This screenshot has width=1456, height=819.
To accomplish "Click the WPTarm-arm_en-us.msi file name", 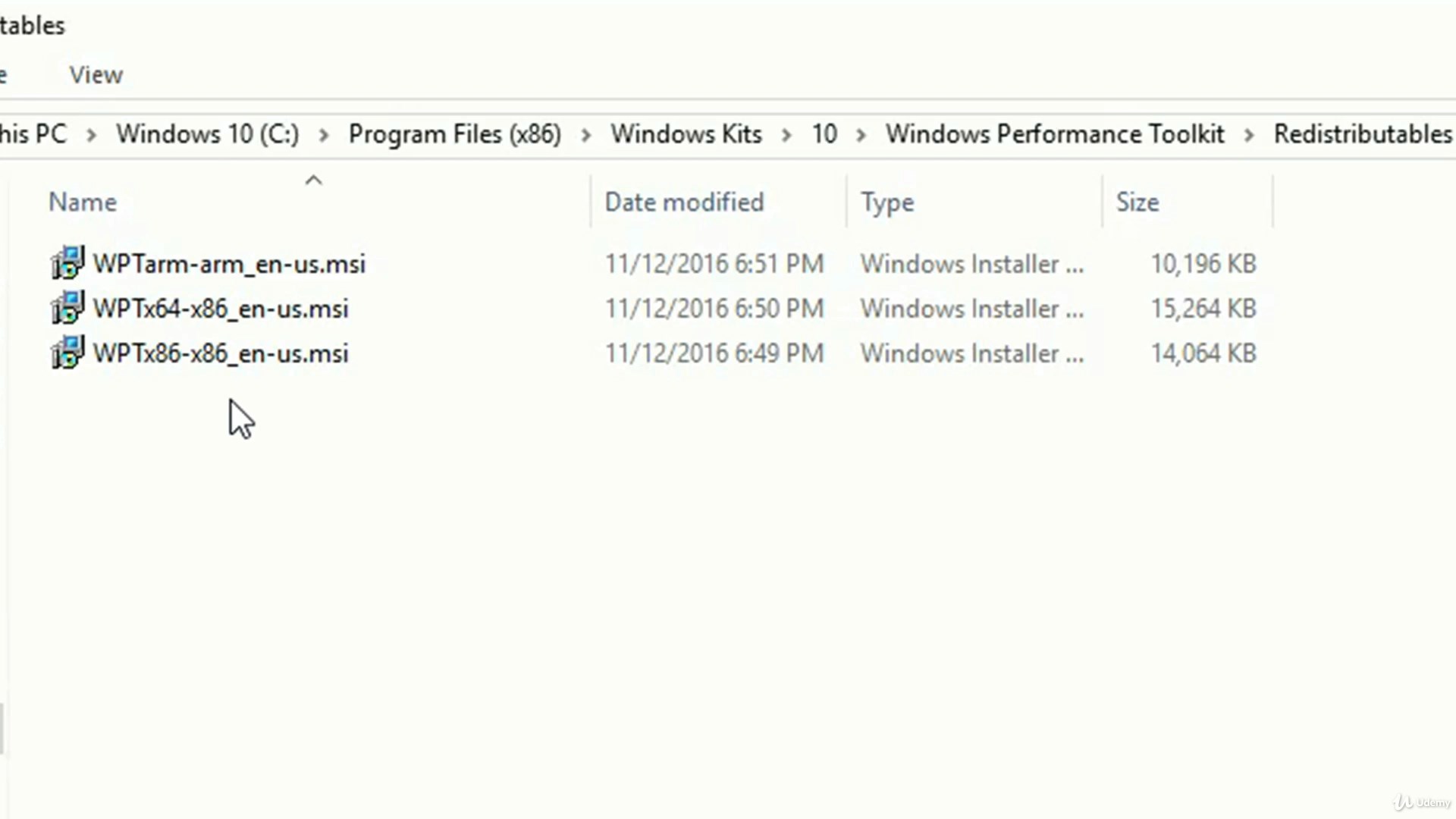I will click(229, 264).
